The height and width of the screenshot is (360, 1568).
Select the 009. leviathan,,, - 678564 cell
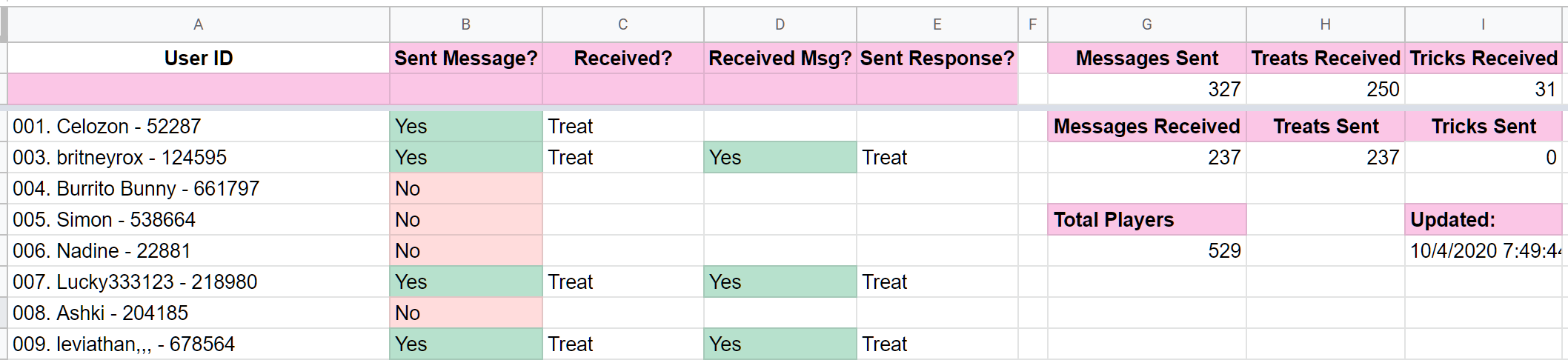pyautogui.click(x=199, y=344)
